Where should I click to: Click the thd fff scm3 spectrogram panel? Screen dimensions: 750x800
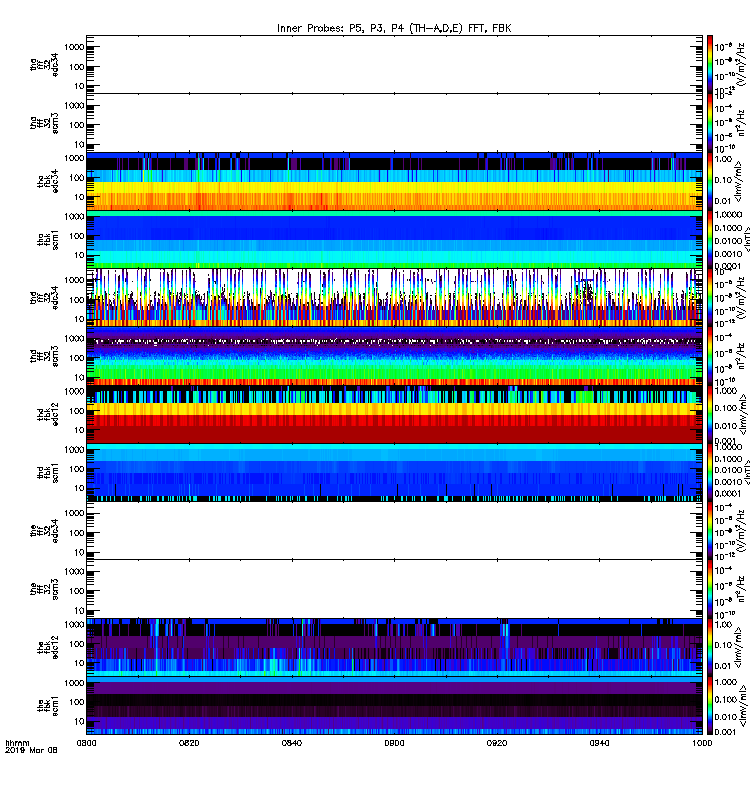coord(394,356)
